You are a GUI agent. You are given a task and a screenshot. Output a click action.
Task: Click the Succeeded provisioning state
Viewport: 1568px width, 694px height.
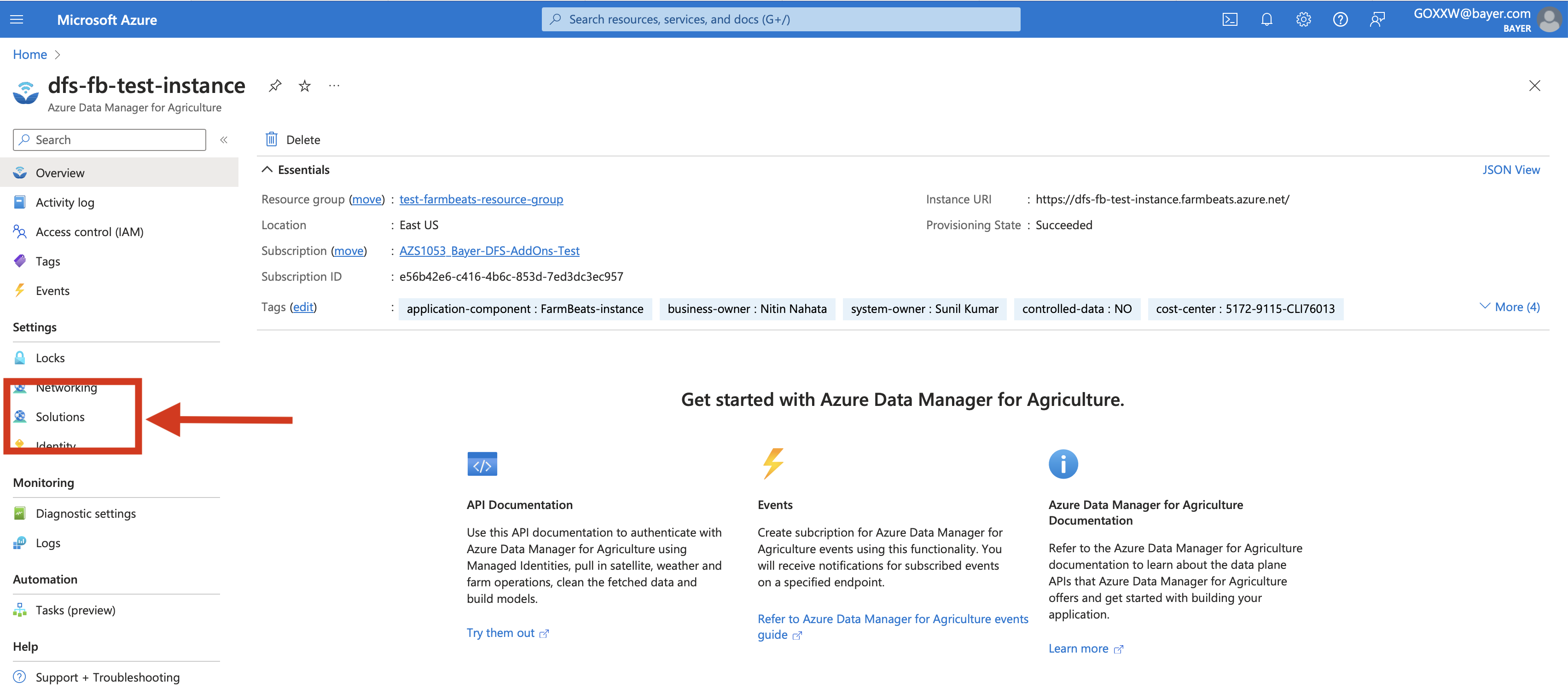(x=1063, y=225)
